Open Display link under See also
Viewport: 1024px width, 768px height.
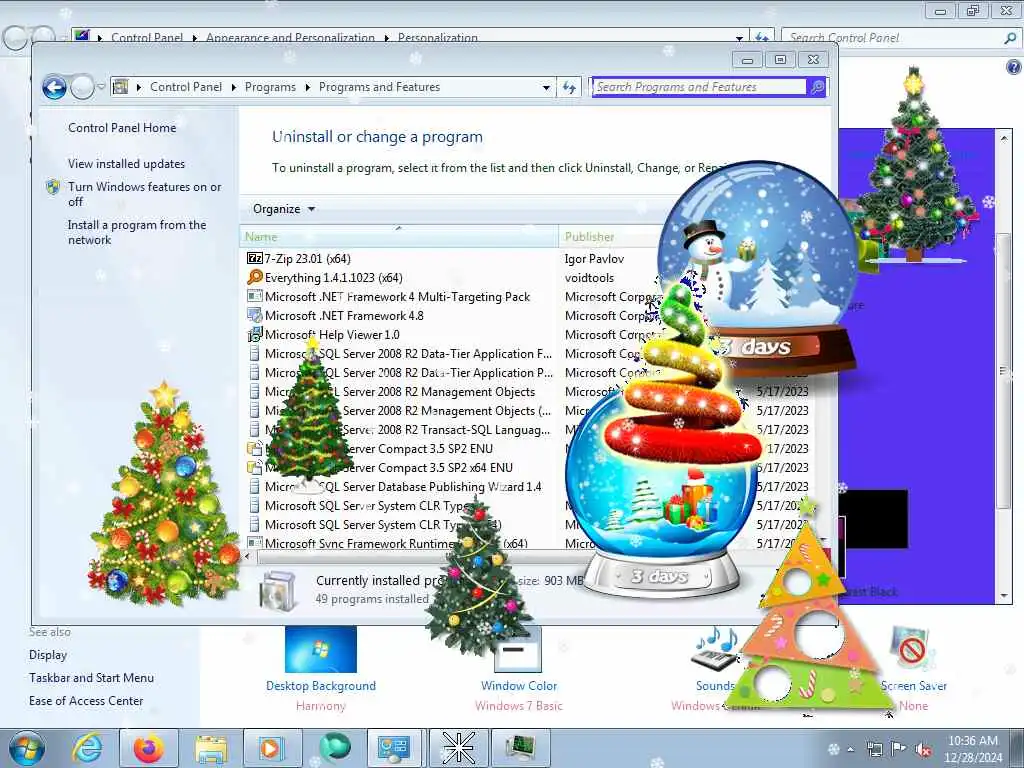point(48,655)
